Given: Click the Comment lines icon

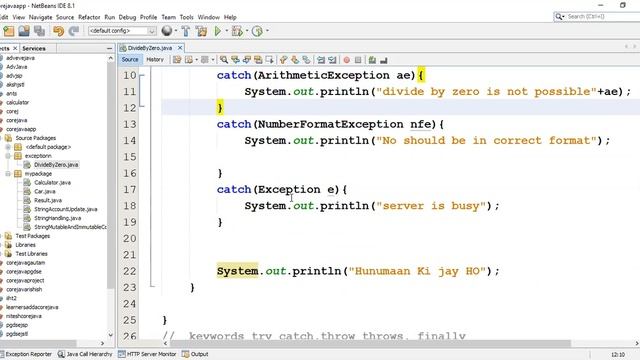Looking at the screenshot, I should (372, 60).
